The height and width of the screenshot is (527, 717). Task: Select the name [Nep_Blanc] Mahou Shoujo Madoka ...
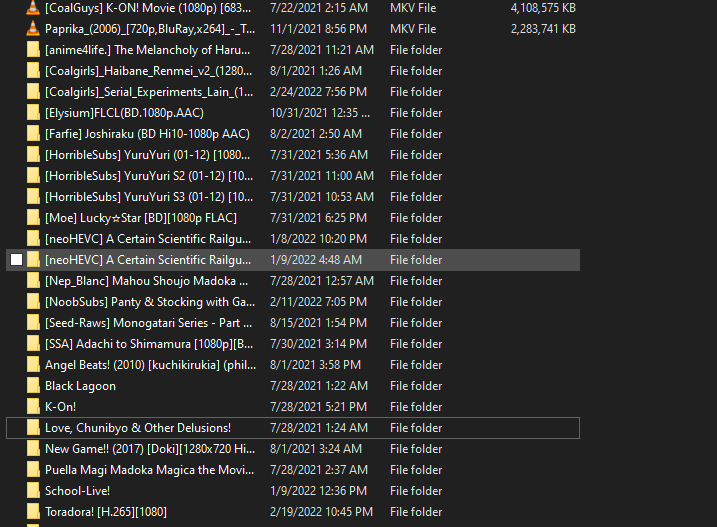[146, 281]
